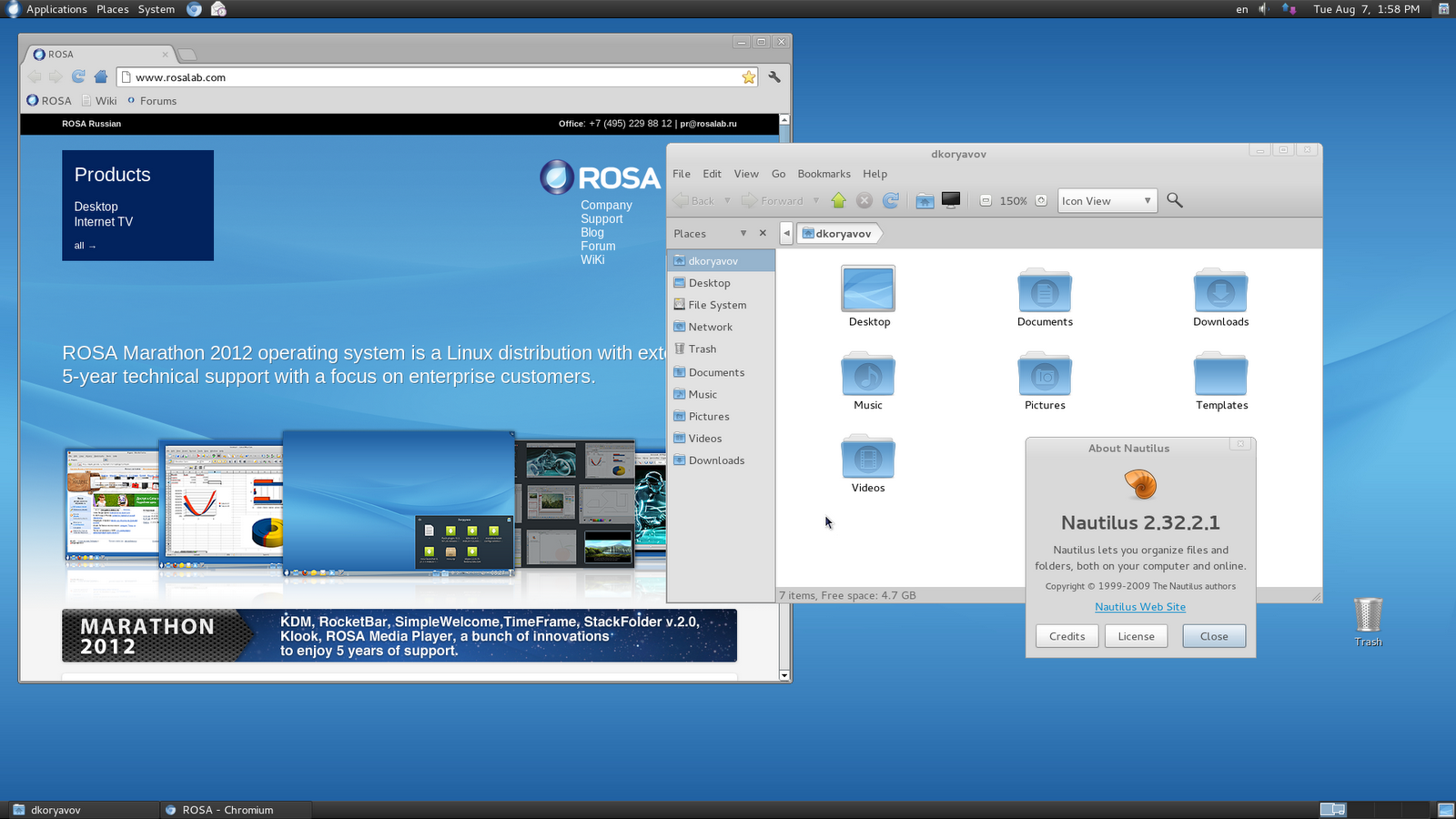Open the Go menu in Nautilus
The image size is (1456, 819).
(778, 174)
